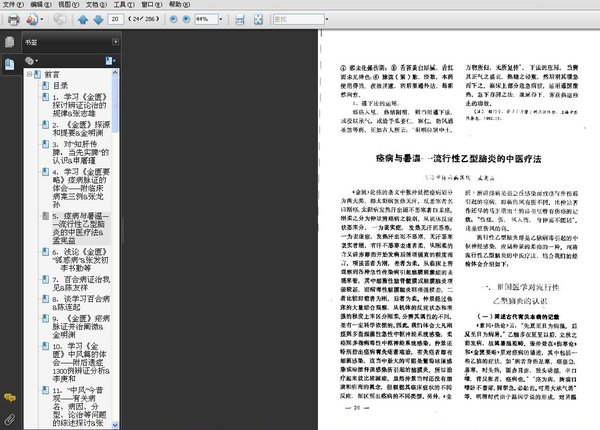Click the print icon in toolbar
Image resolution: width=600 pixels, height=430 pixels.
point(13,19)
